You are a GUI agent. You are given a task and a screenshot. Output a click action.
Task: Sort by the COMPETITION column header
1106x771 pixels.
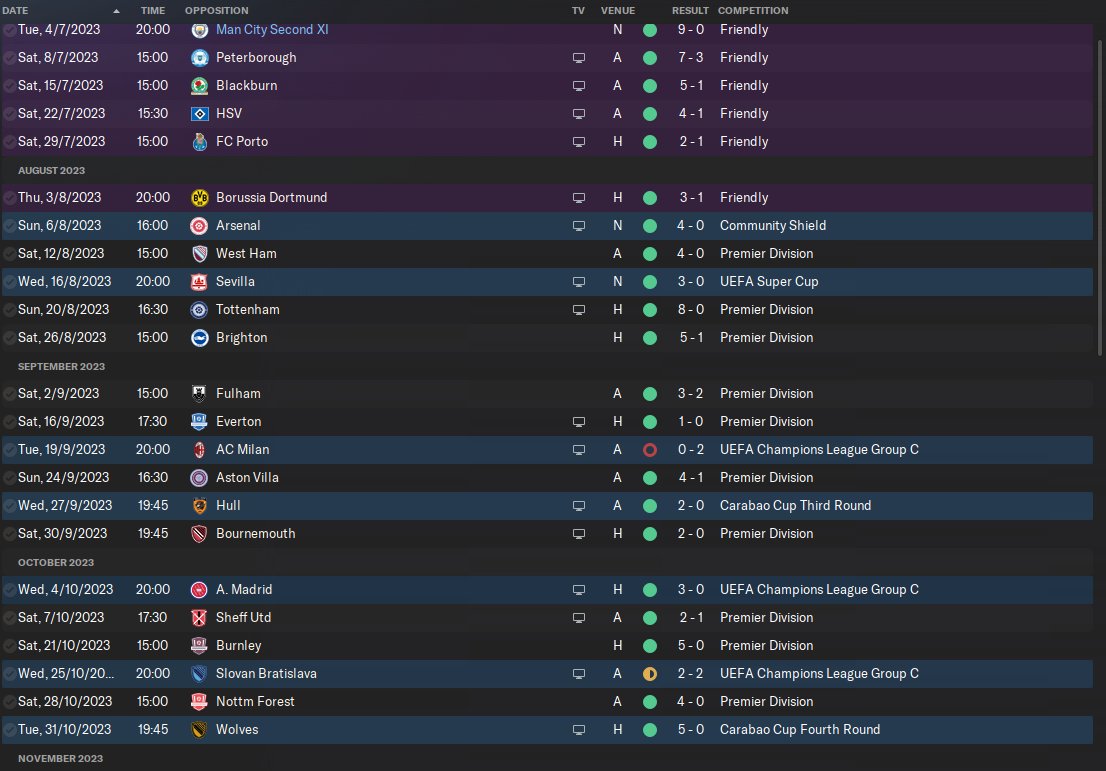coord(753,11)
